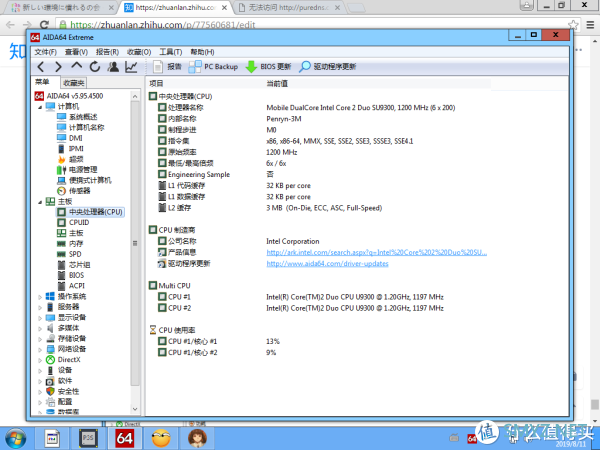Switch to the 收藏夹 tab
The width and height of the screenshot is (600, 450).
pos(73,83)
